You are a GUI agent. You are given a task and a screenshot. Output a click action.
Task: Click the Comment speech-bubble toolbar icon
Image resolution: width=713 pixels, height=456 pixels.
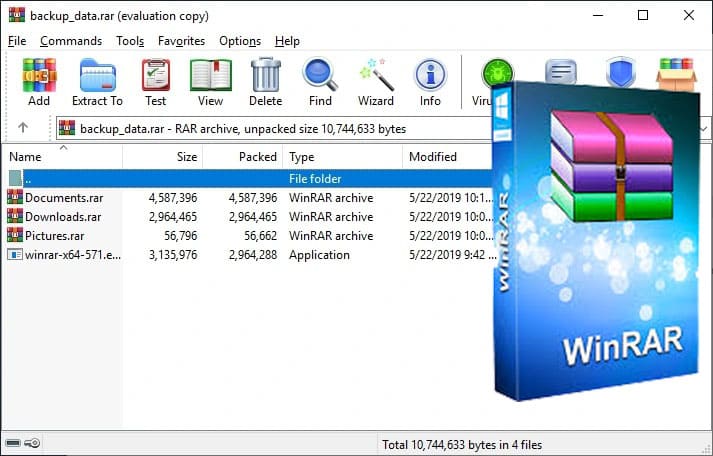click(x=560, y=71)
